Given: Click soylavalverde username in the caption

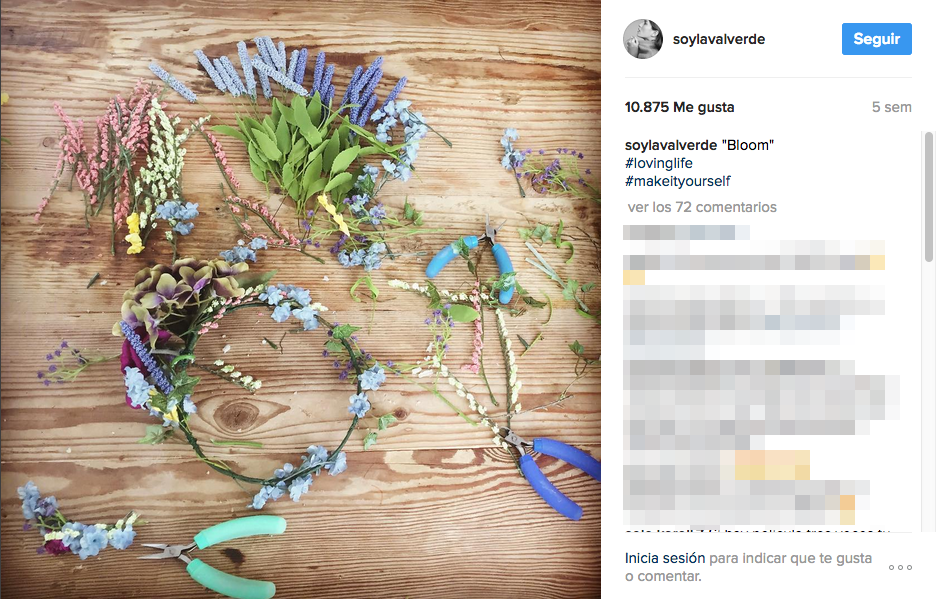Looking at the screenshot, I should [670, 145].
